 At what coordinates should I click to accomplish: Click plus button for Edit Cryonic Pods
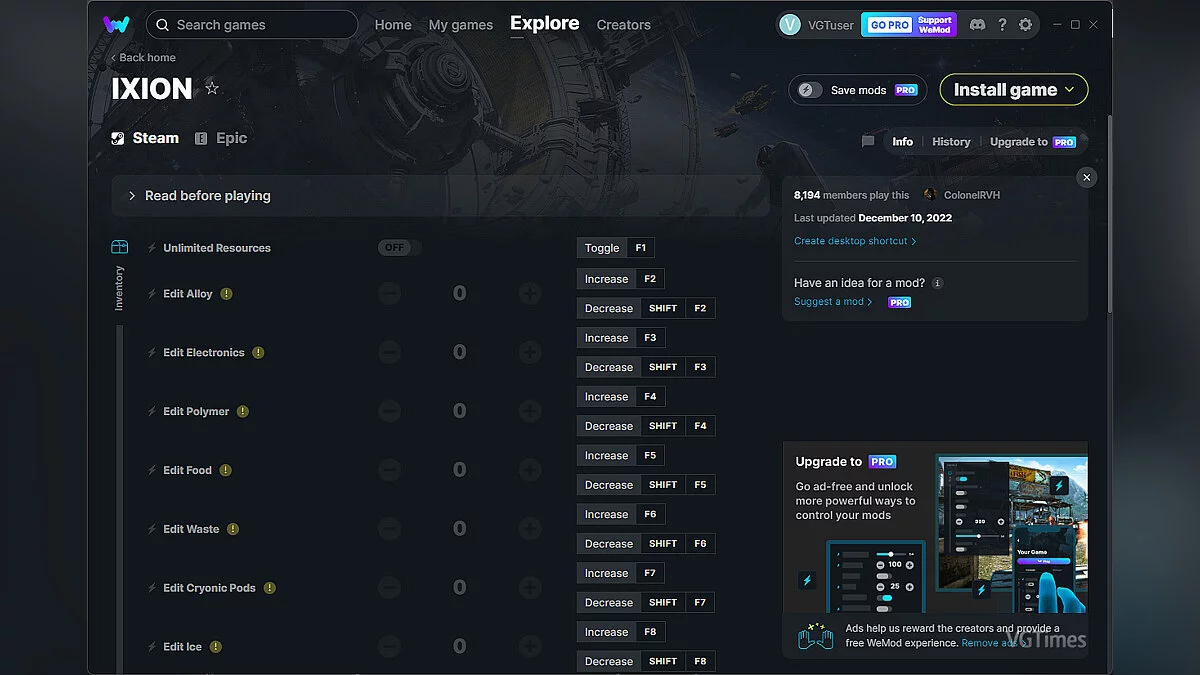click(x=530, y=587)
